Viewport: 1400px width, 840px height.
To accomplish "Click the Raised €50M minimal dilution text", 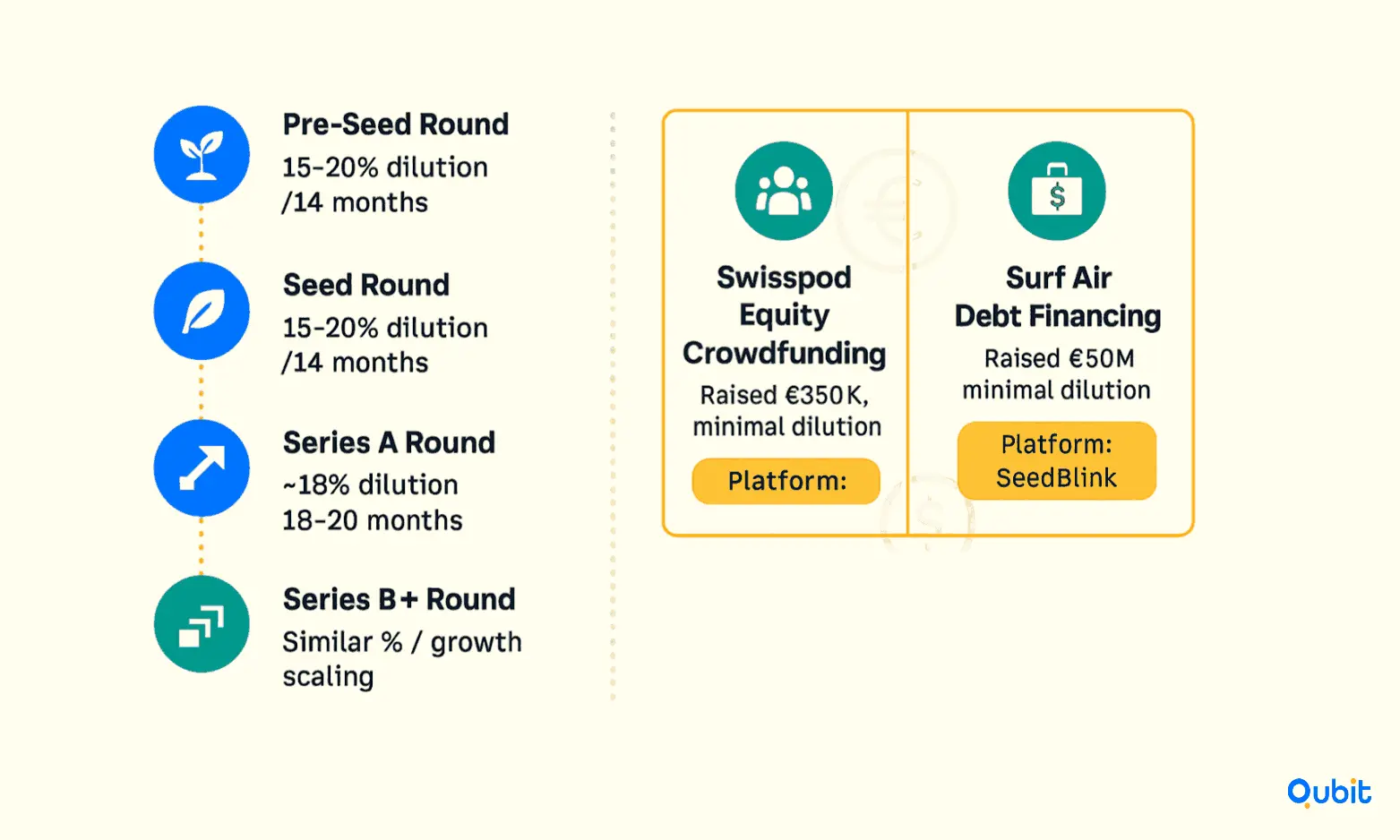I will (1057, 374).
